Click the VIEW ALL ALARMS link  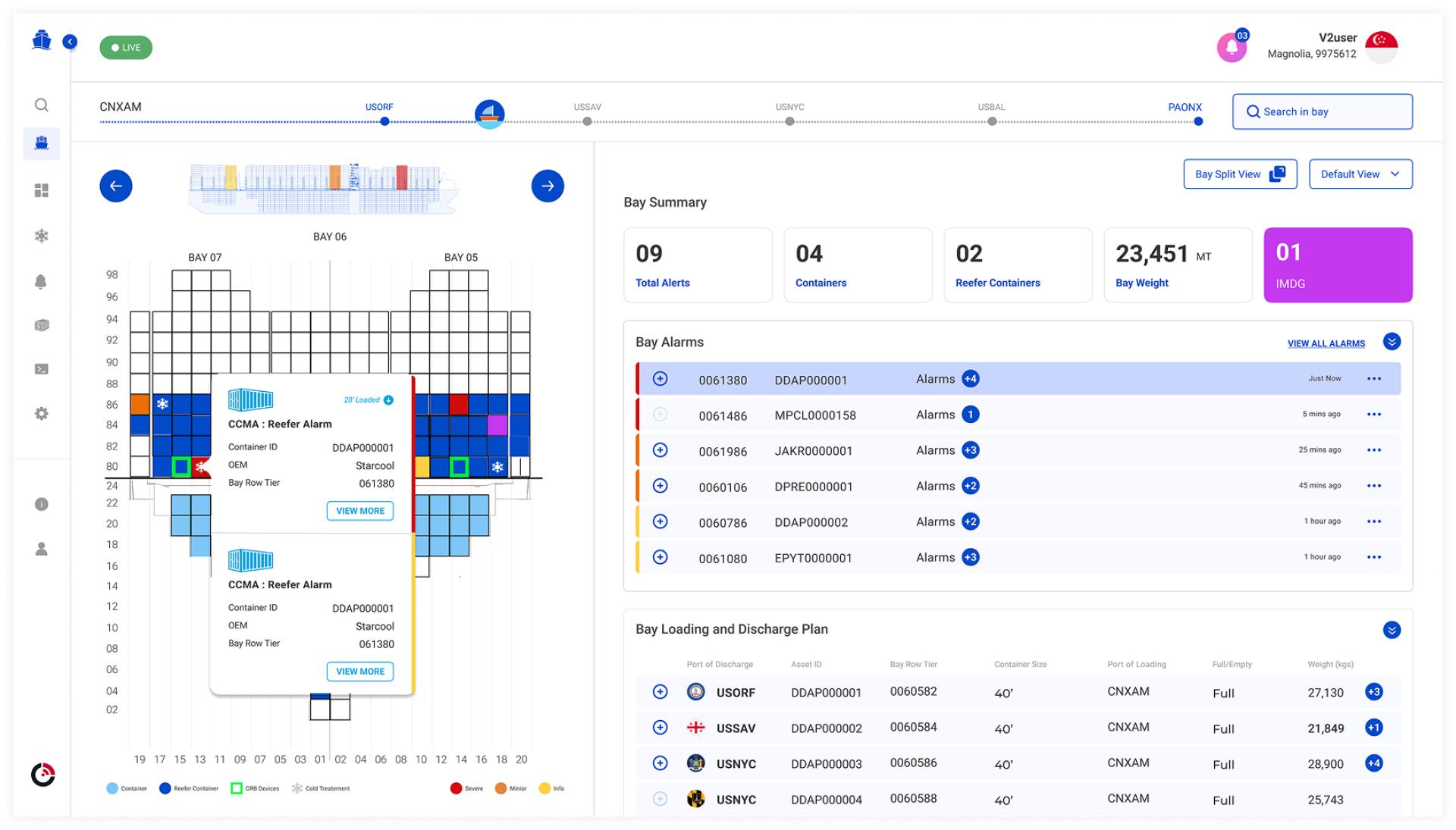1326,343
